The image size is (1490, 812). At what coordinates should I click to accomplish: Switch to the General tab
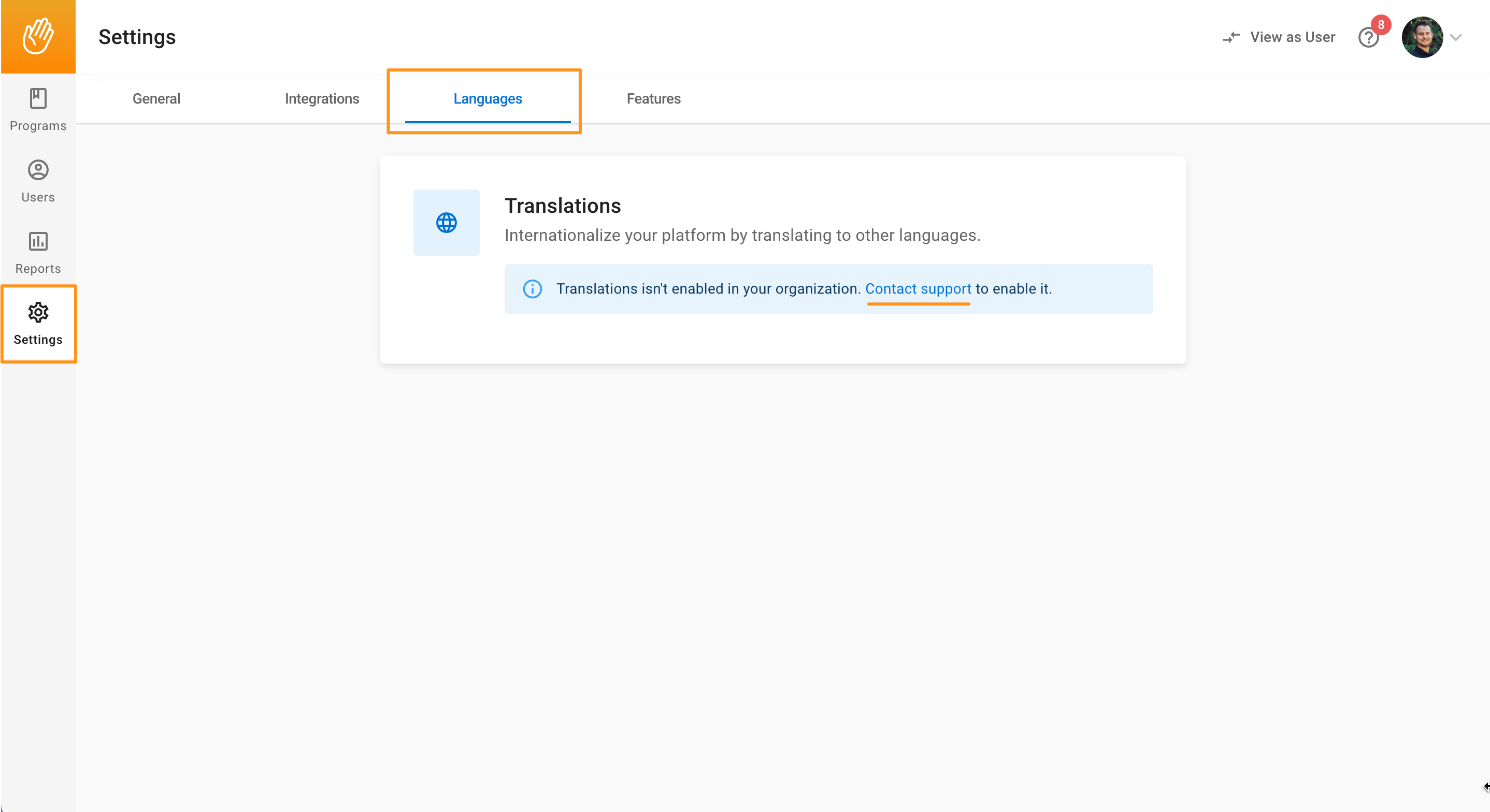[156, 99]
